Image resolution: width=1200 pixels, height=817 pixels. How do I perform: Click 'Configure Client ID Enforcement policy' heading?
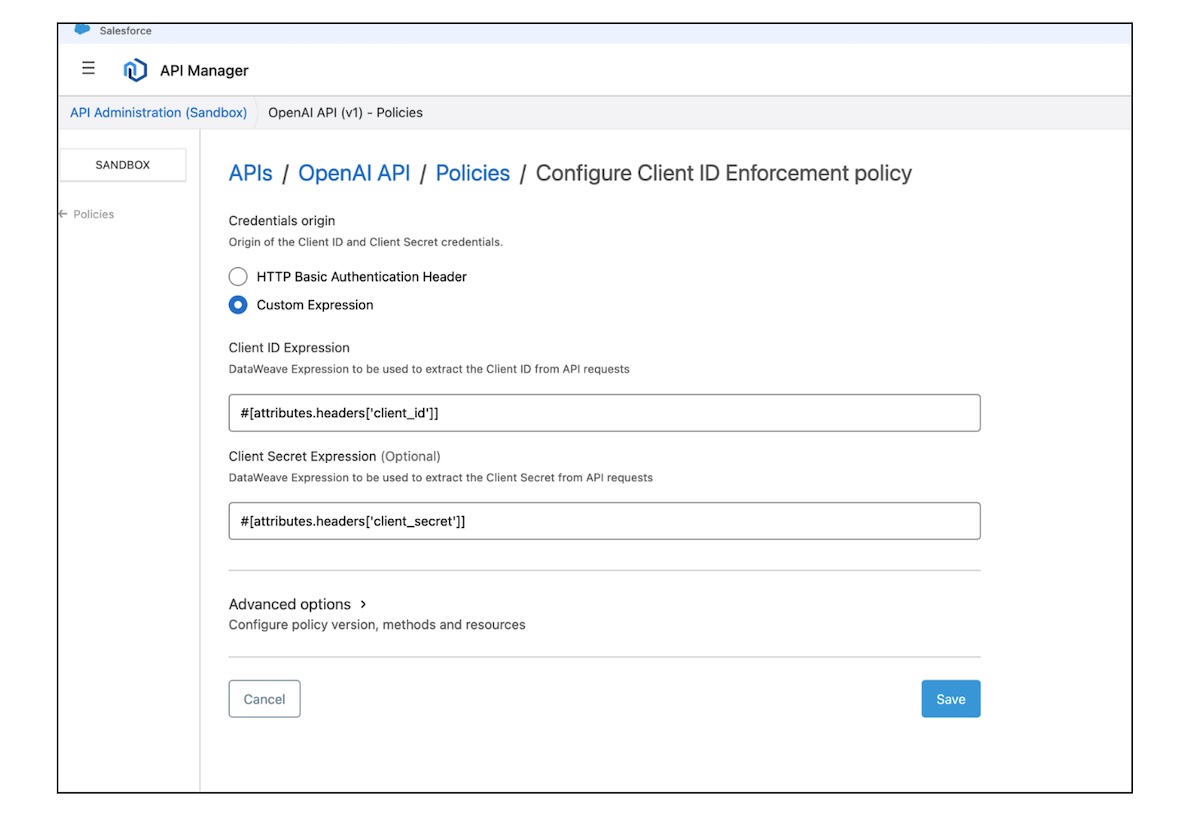[724, 173]
